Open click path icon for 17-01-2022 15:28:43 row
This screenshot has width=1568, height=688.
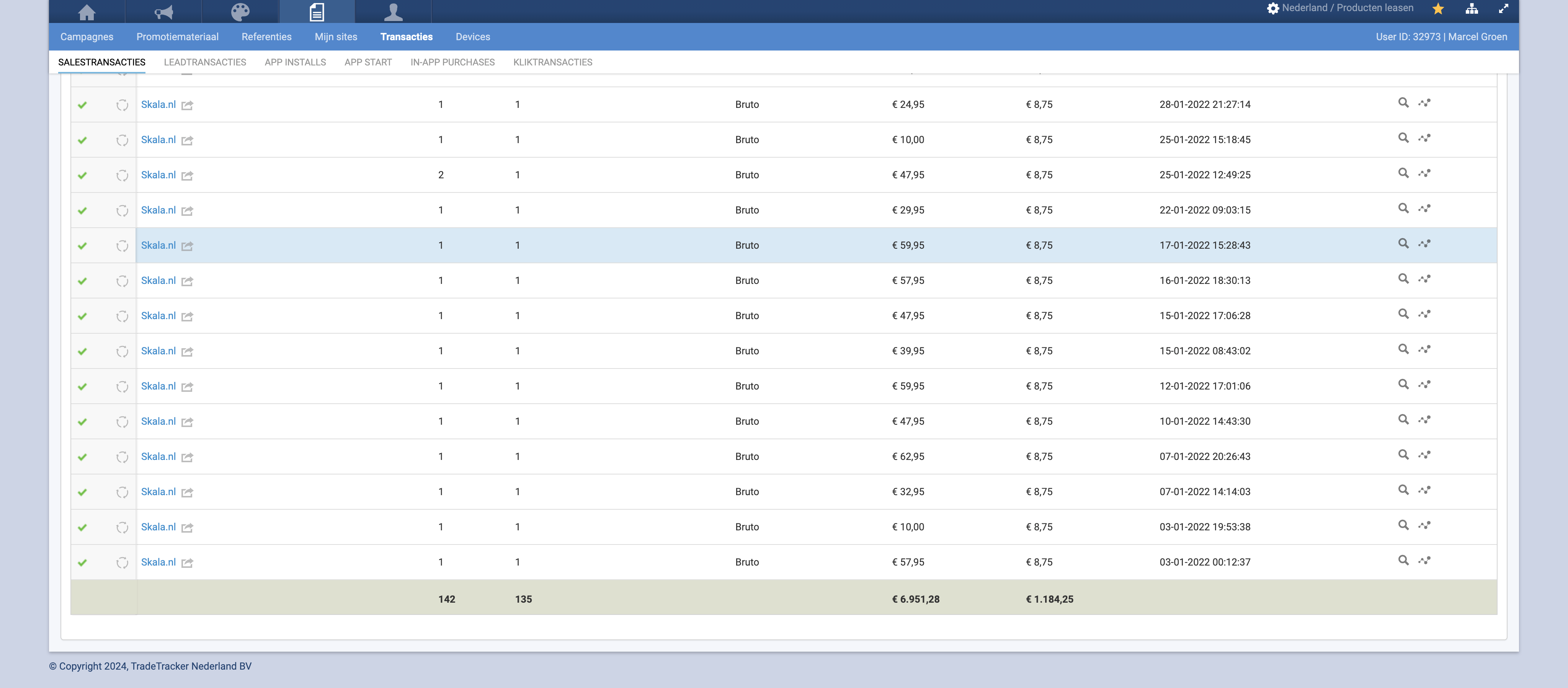pyautogui.click(x=1424, y=244)
